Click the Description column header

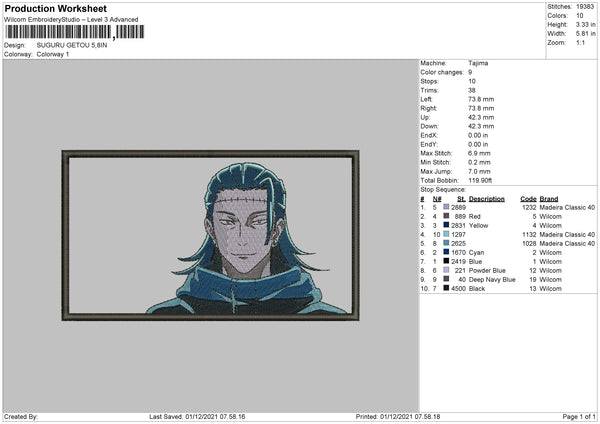pyautogui.click(x=486, y=199)
